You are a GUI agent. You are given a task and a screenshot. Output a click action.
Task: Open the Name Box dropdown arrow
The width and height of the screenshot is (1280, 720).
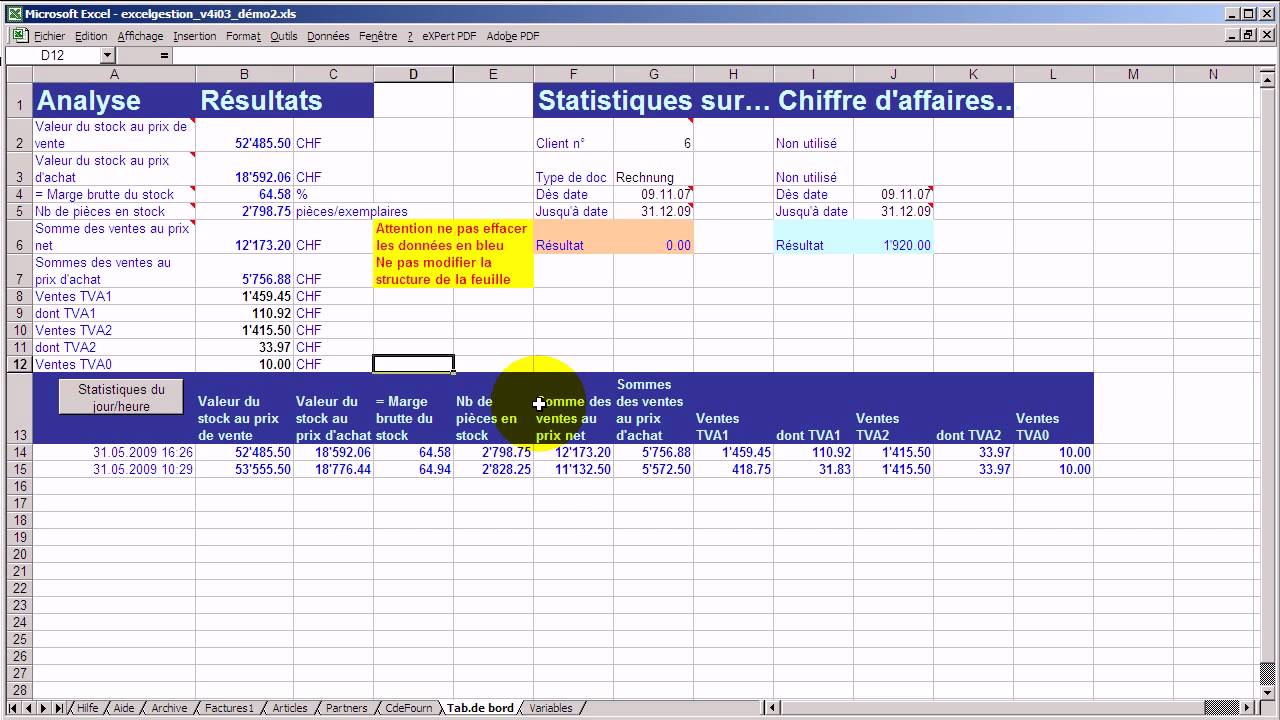(108, 56)
